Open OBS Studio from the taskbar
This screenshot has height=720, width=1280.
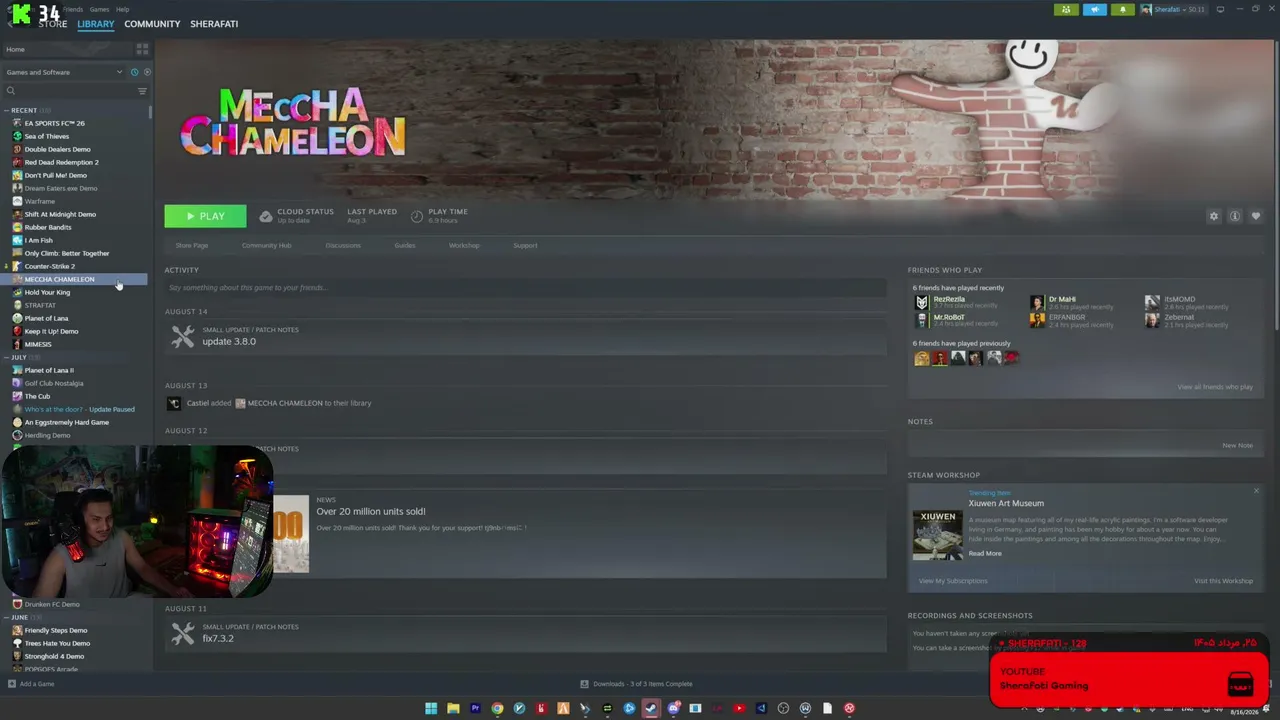(x=783, y=708)
